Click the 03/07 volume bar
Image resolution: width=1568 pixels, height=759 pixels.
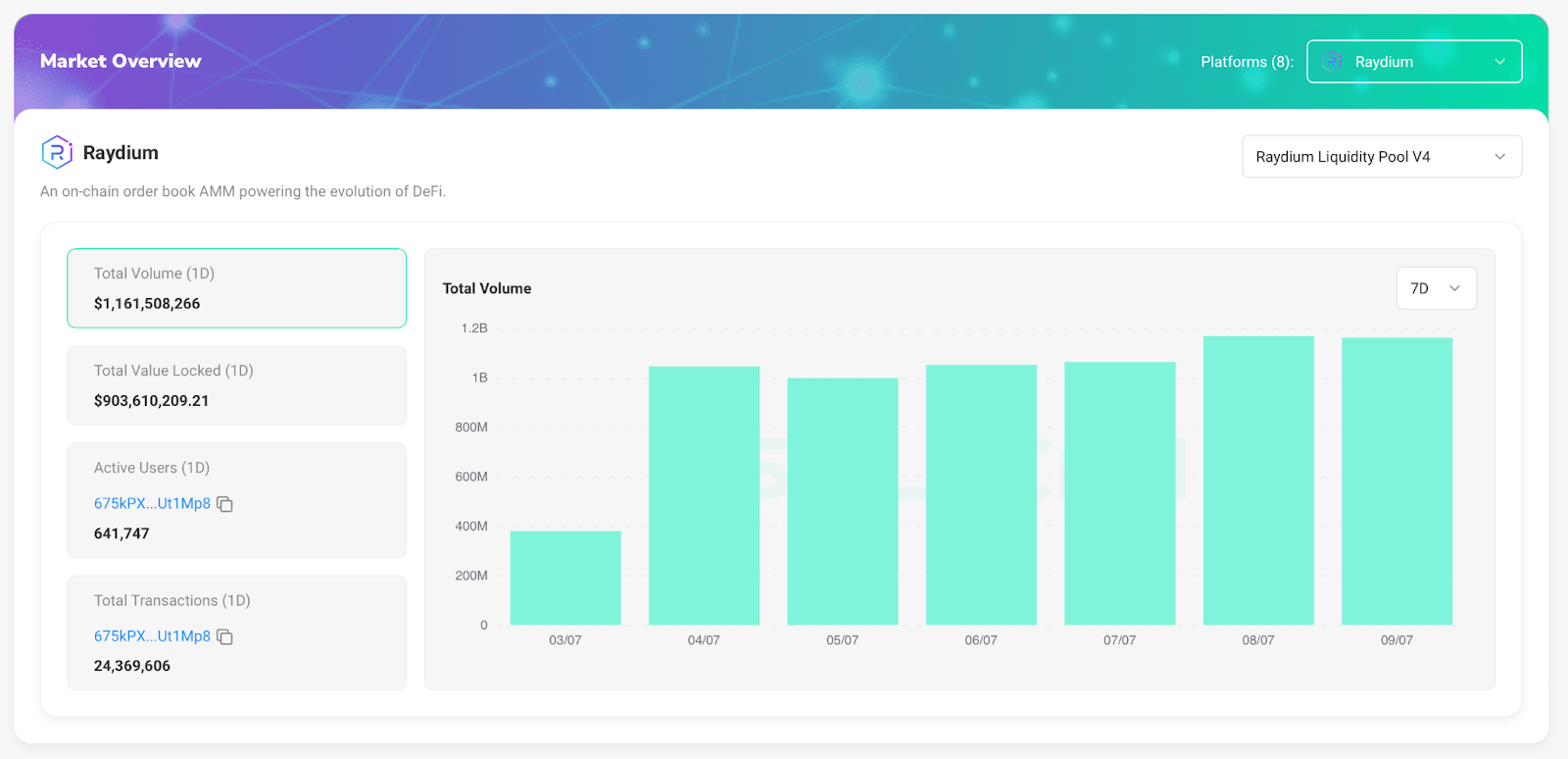tap(565, 578)
